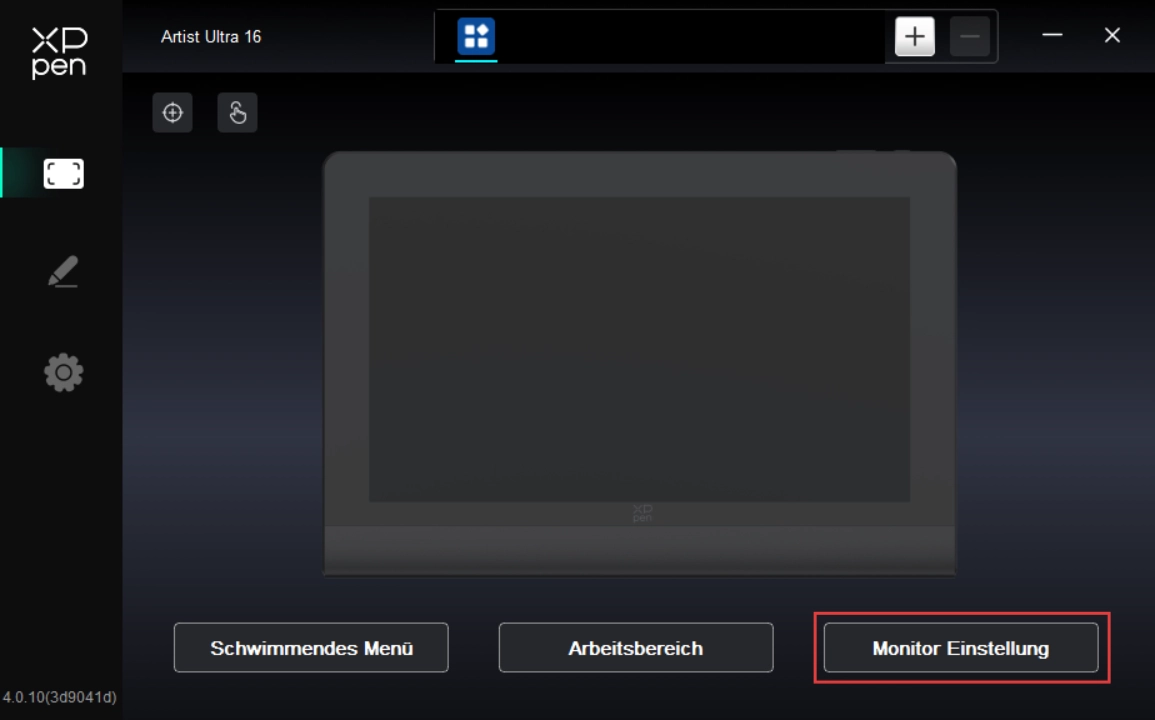The height and width of the screenshot is (720, 1155).
Task: Select the blue all-applications grid icon
Action: pyautogui.click(x=476, y=37)
